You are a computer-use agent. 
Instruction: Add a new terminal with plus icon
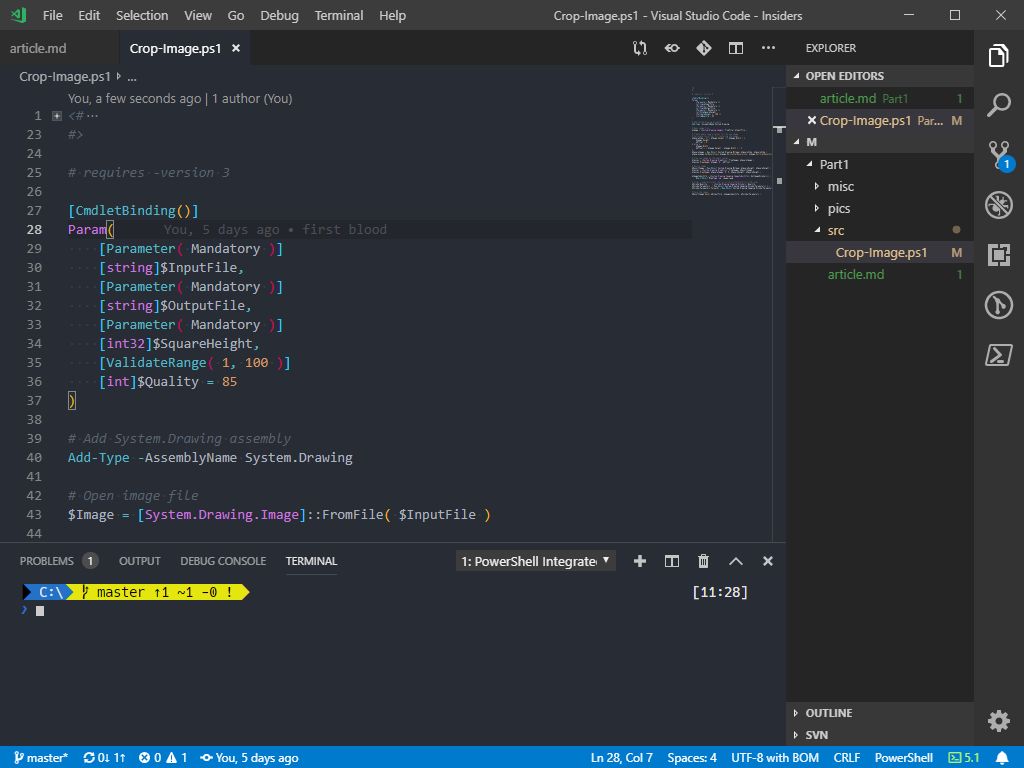(640, 561)
